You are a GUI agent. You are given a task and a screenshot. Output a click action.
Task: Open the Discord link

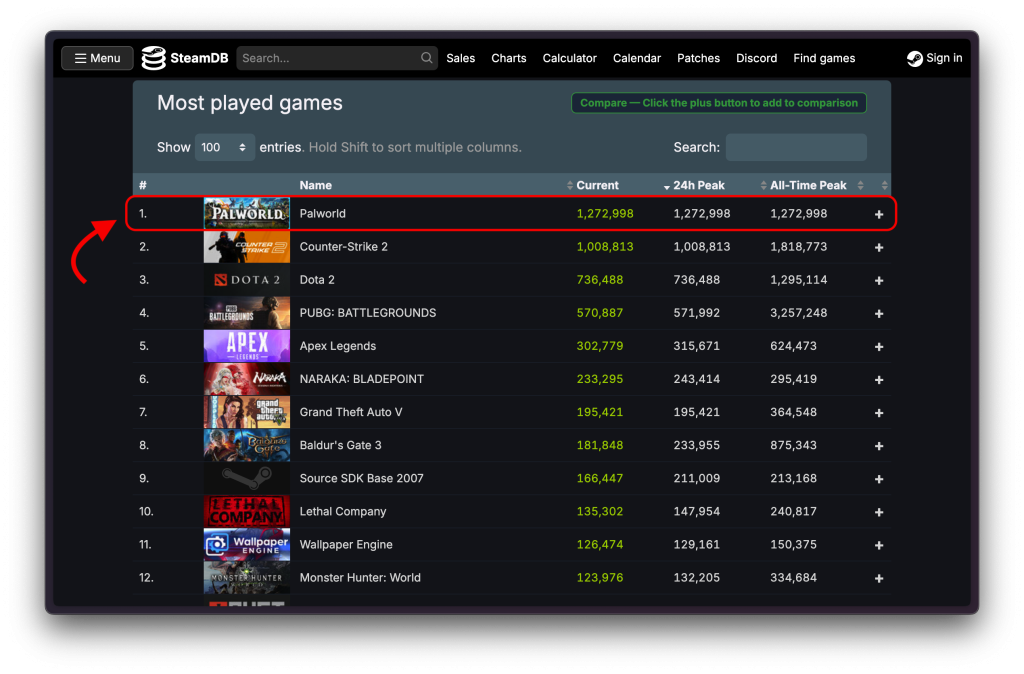coord(756,58)
